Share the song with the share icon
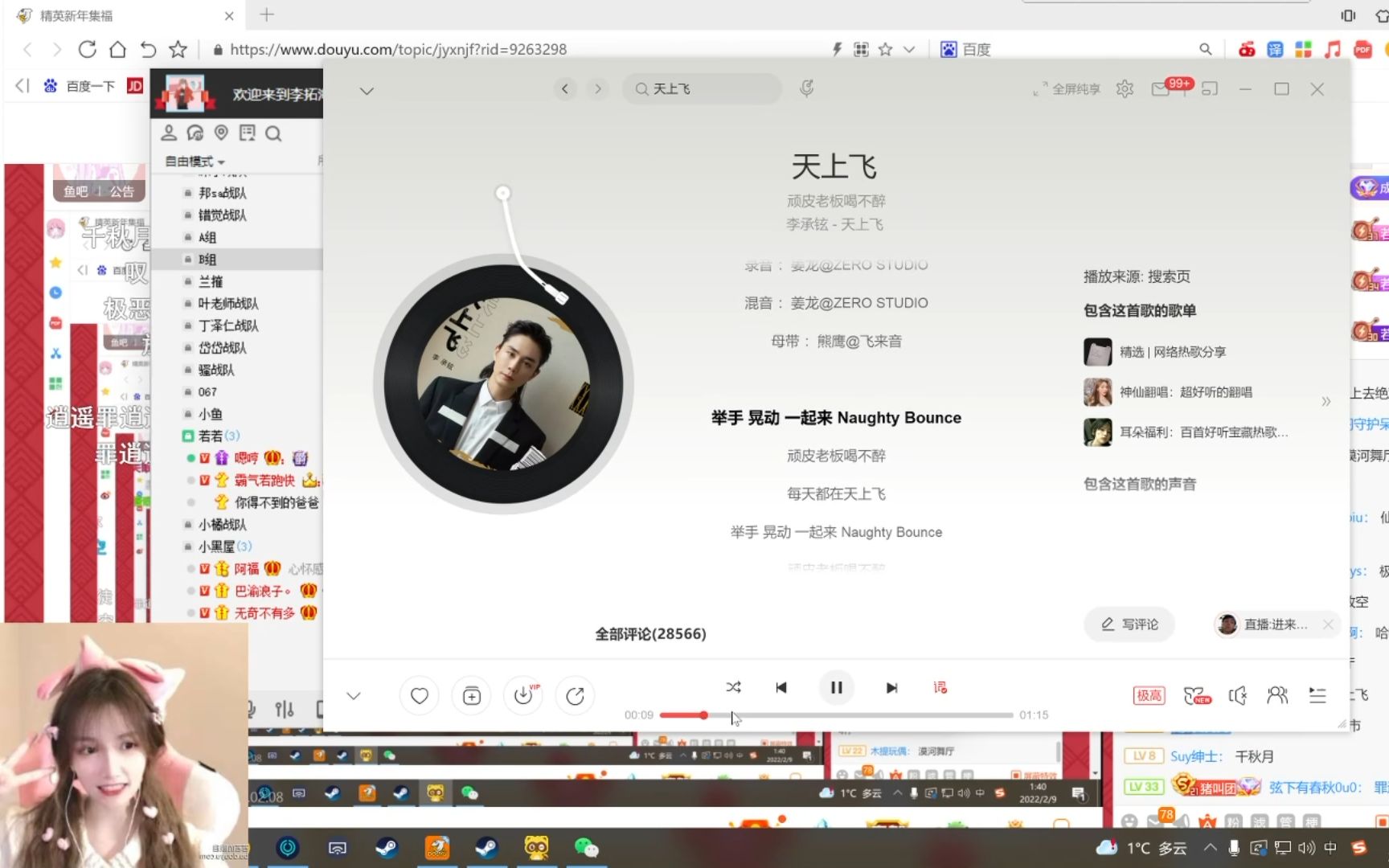Image resolution: width=1389 pixels, height=868 pixels. 575,696
